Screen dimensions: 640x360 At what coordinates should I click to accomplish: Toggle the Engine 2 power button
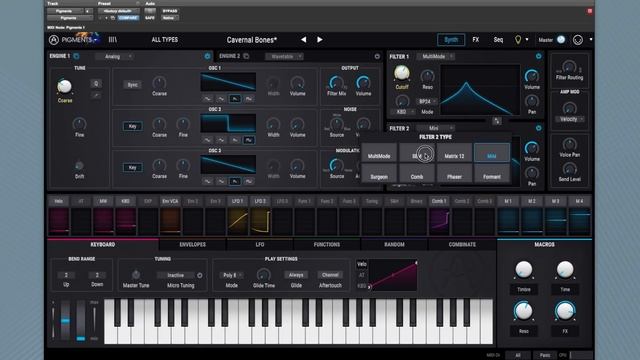pyautogui.click(x=377, y=56)
